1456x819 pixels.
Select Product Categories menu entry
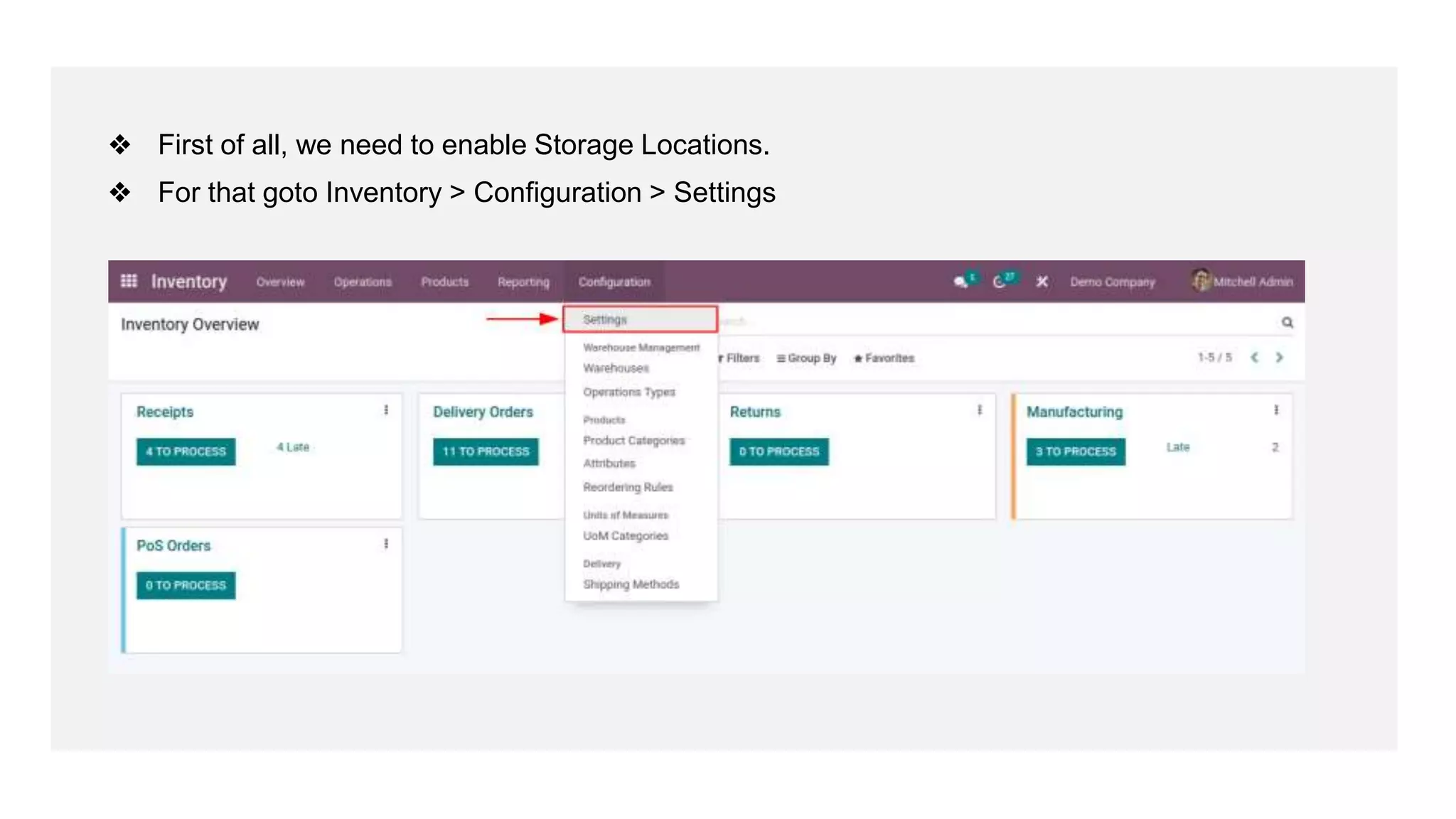pyautogui.click(x=633, y=441)
